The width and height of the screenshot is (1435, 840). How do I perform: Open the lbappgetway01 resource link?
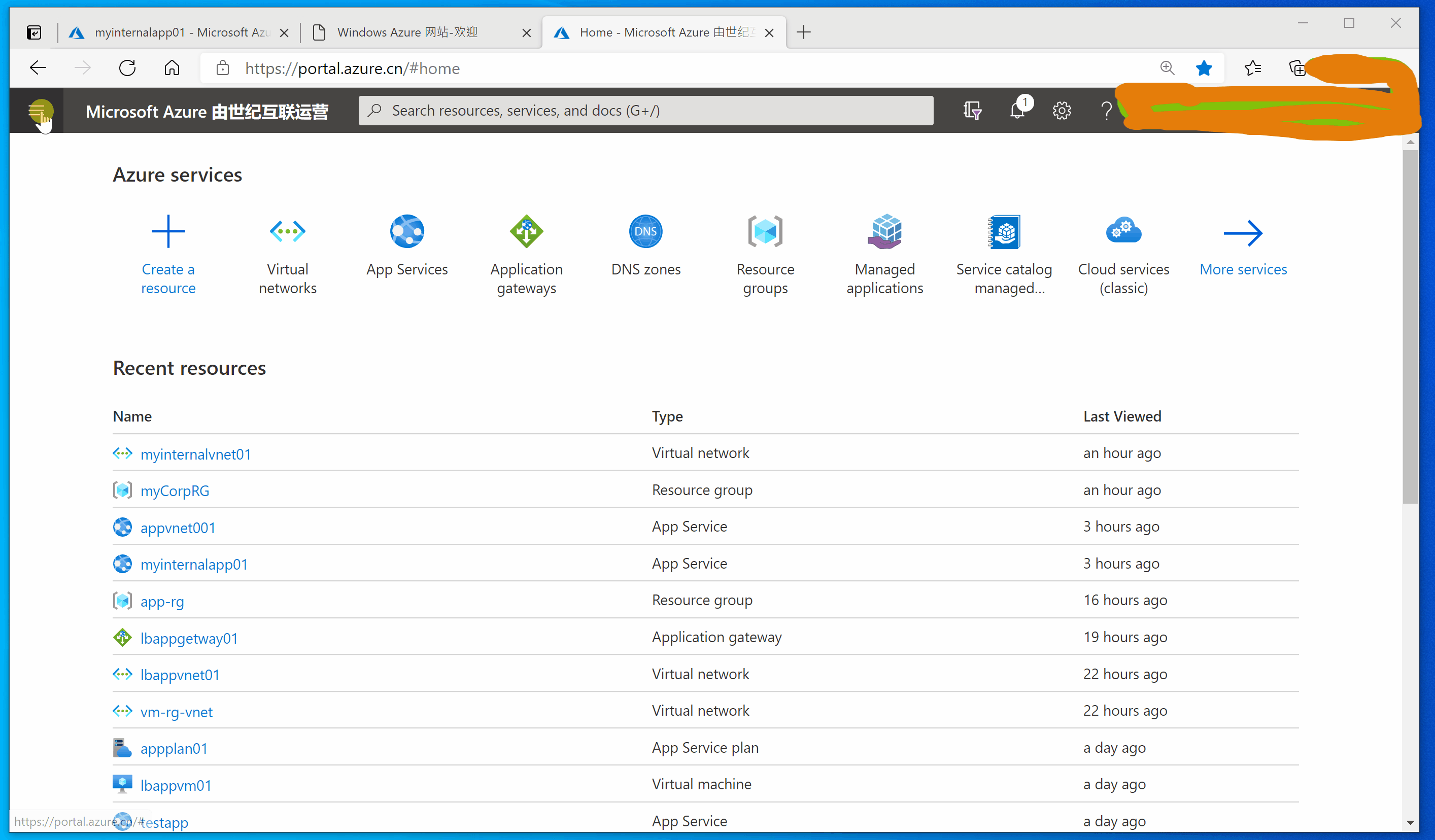point(189,638)
